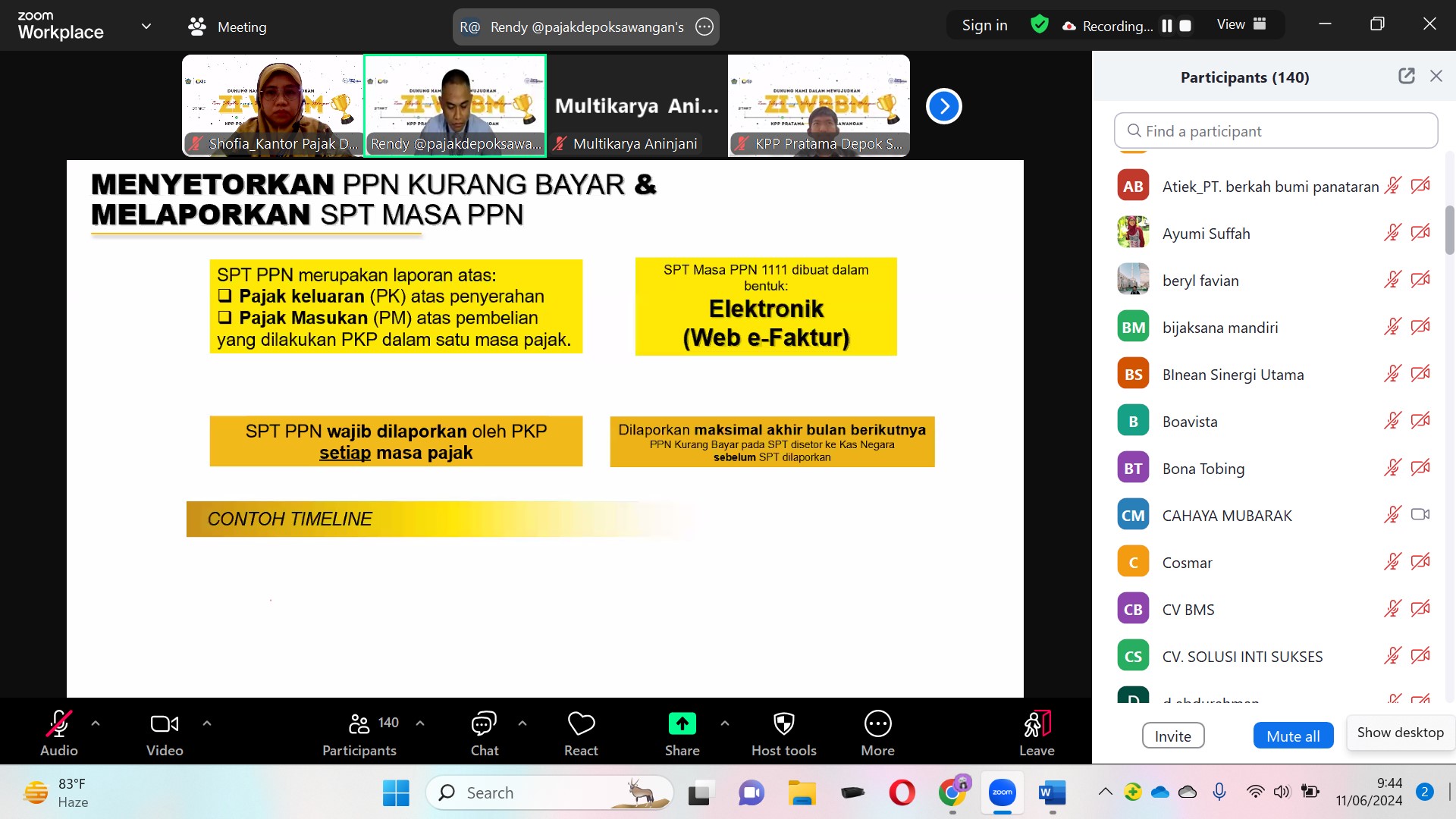Open the Zoom Workplace dropdown chevron

click(x=146, y=26)
